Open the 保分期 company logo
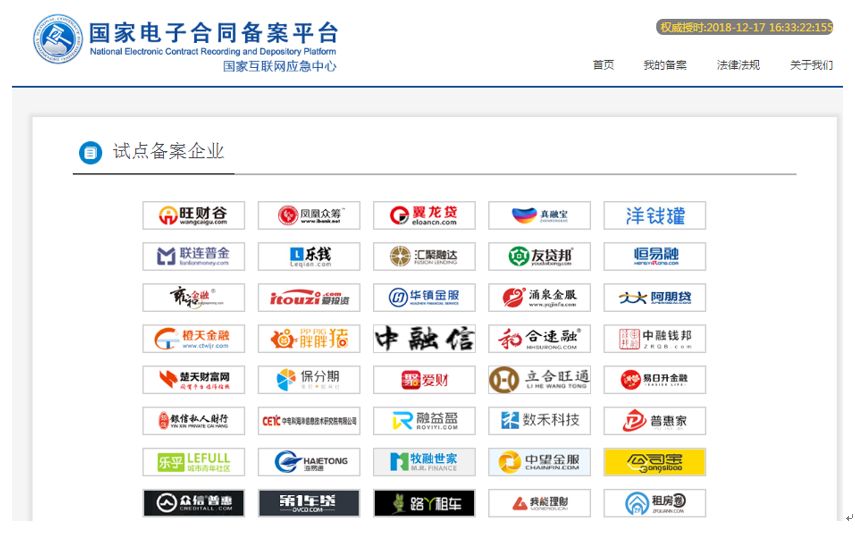 309,379
